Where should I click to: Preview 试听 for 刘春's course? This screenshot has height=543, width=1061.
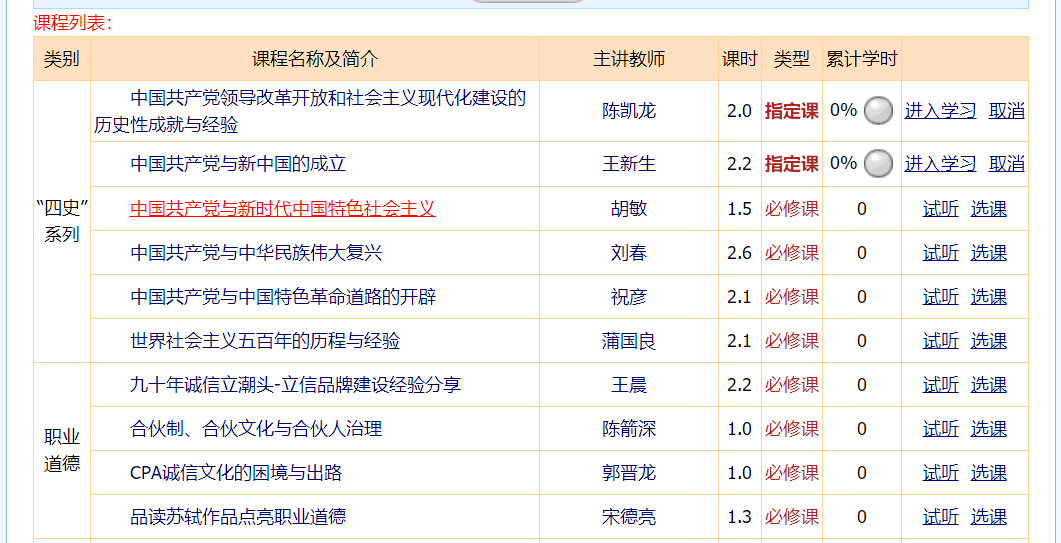940,253
